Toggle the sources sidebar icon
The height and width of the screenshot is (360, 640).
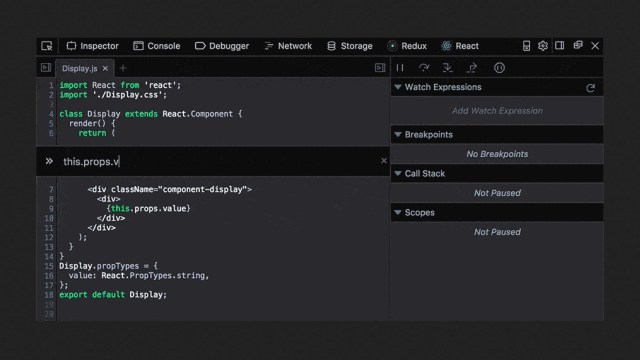tap(46, 68)
